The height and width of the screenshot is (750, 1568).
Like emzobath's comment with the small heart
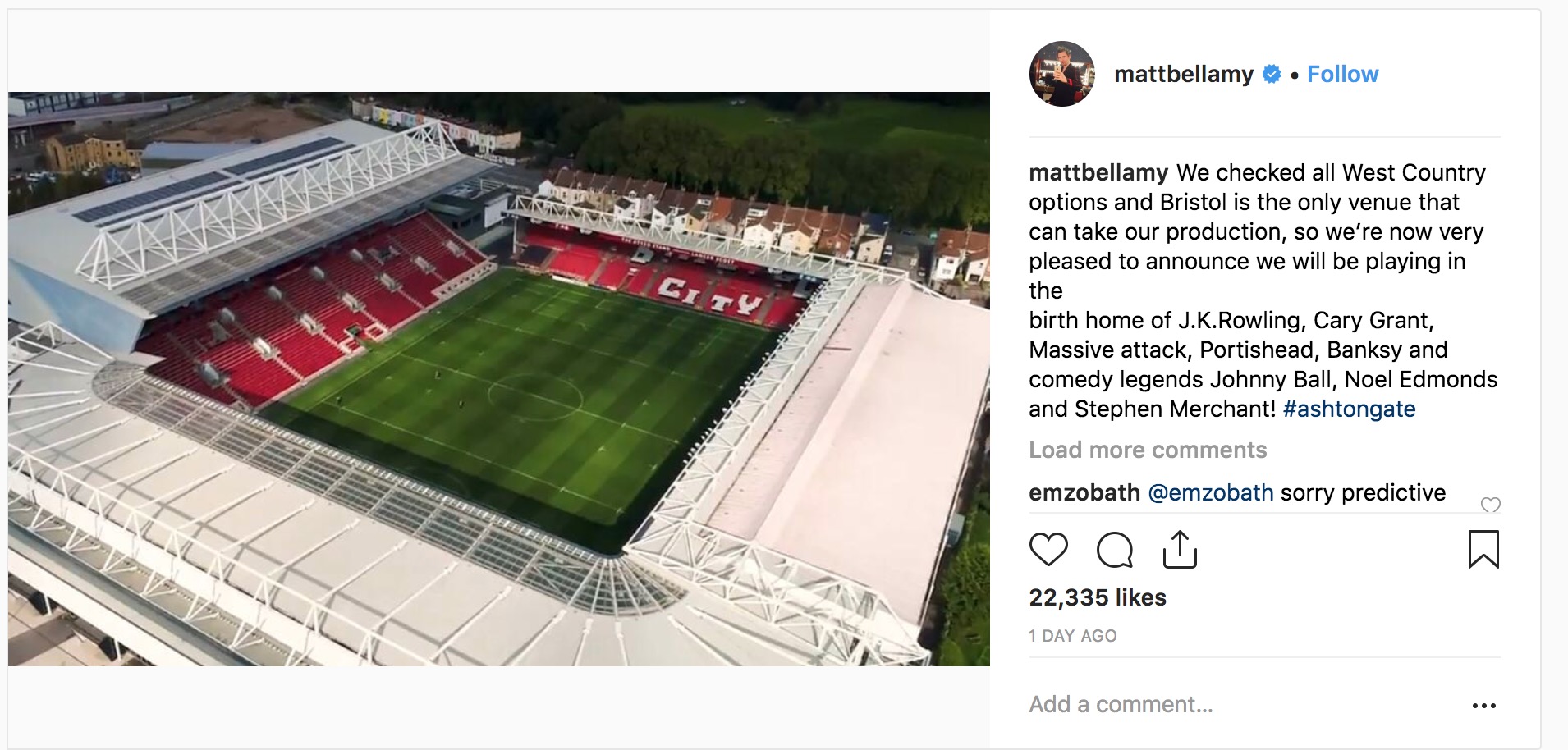(1490, 505)
